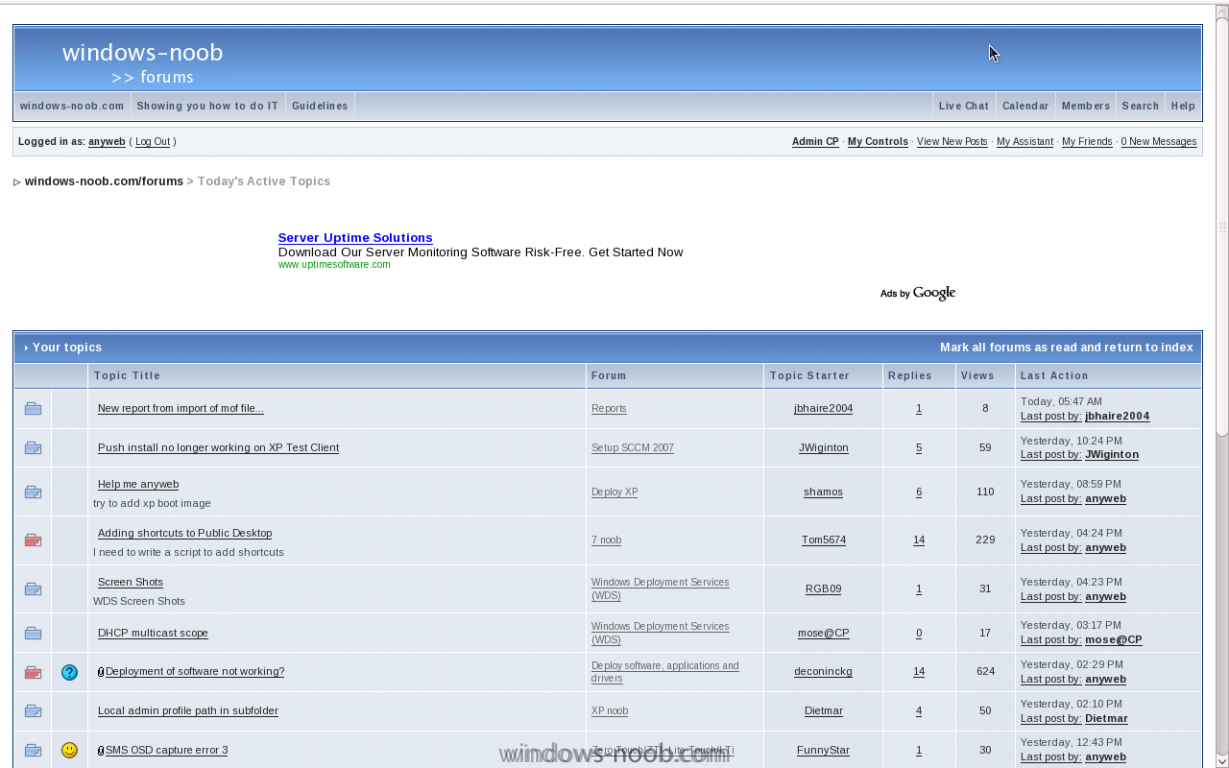Go to Setup SCCM 2007 forum
1229x768 pixels.
633,448
